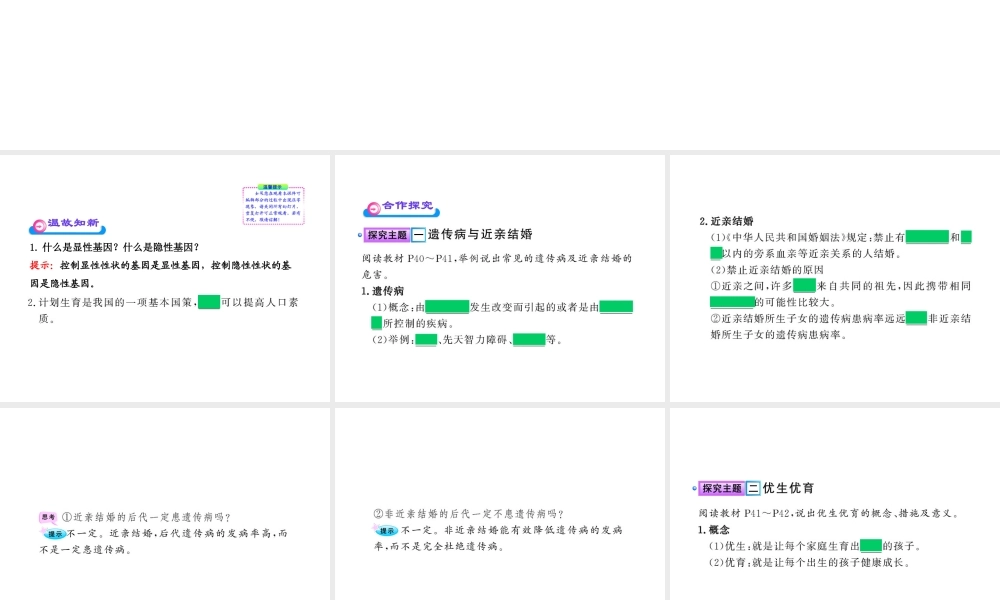Click text 阅读教材 P41~P42
Screen dimensions: 1000x600
744,513
